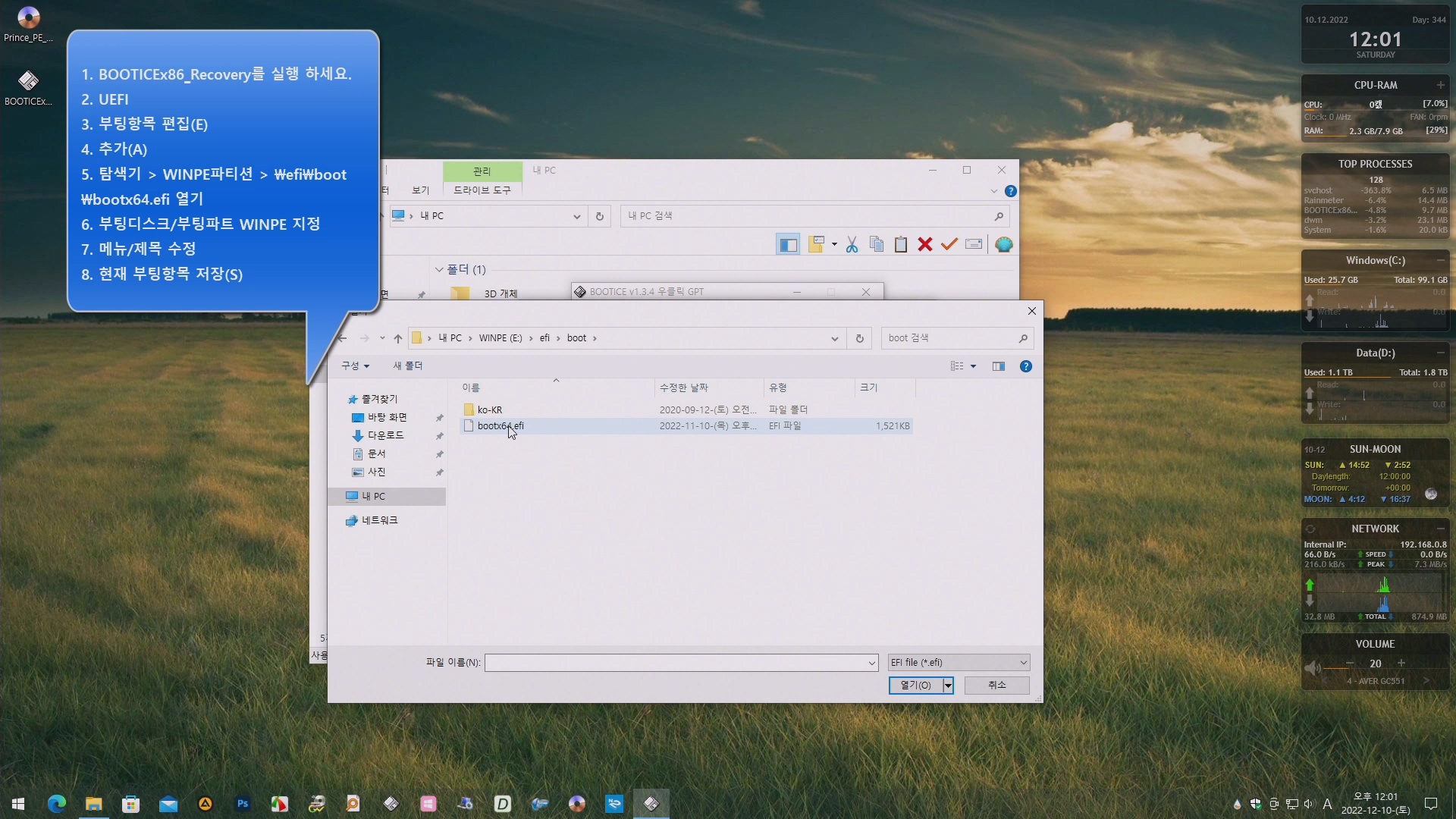The width and height of the screenshot is (1456, 819).
Task: Select 바탕 화면 in navigation tree
Action: tap(387, 417)
